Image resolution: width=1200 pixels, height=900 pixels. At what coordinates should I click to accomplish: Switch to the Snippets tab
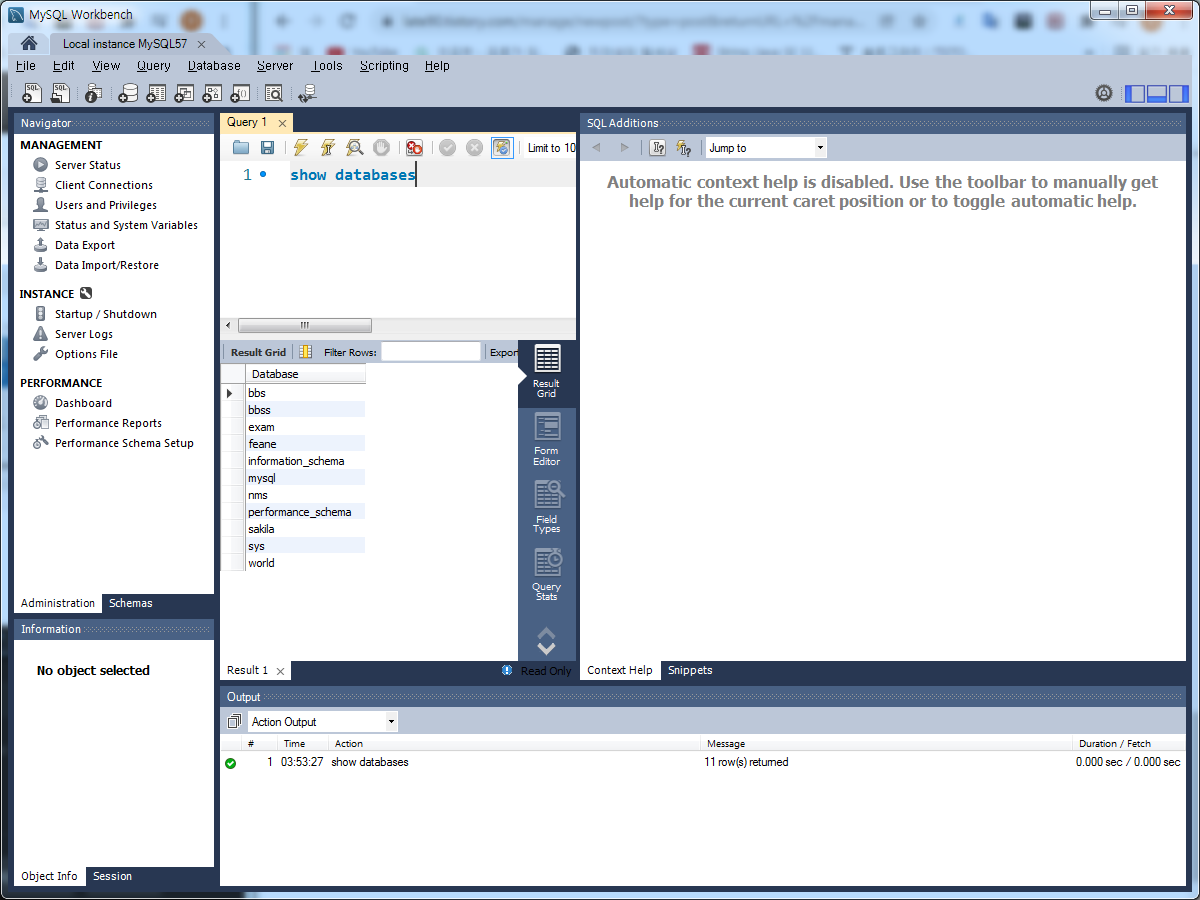point(690,670)
